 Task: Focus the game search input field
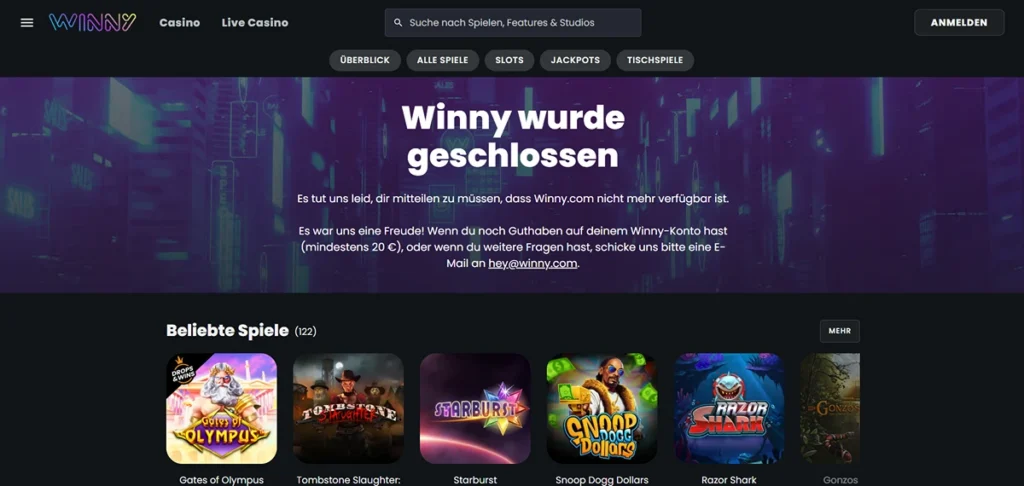[513, 23]
